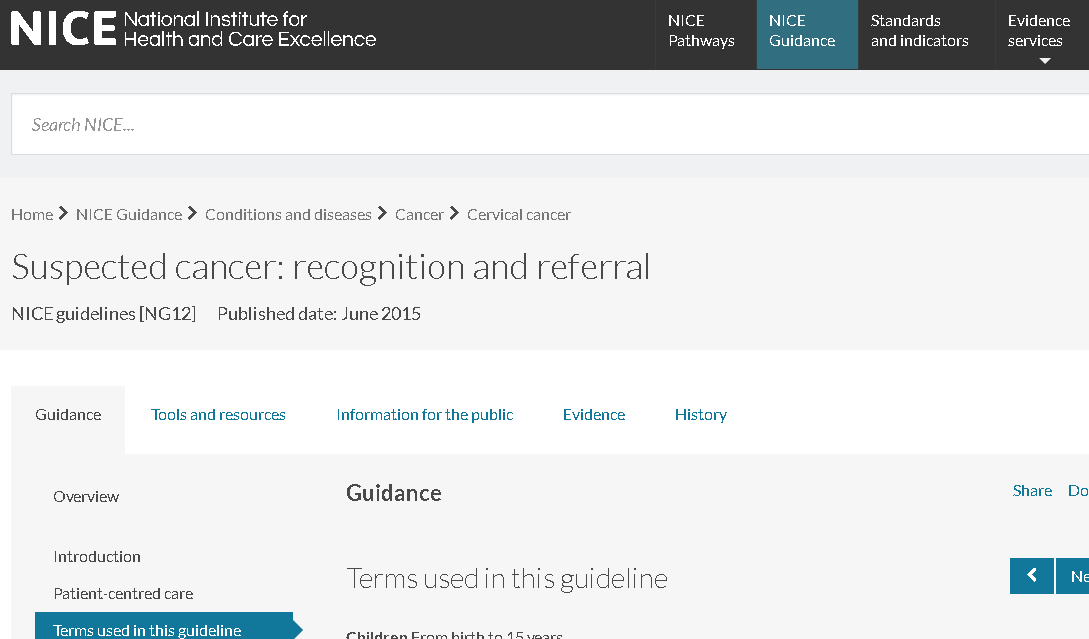Click the page title Suspected cancer: recognition and referral

(x=331, y=267)
